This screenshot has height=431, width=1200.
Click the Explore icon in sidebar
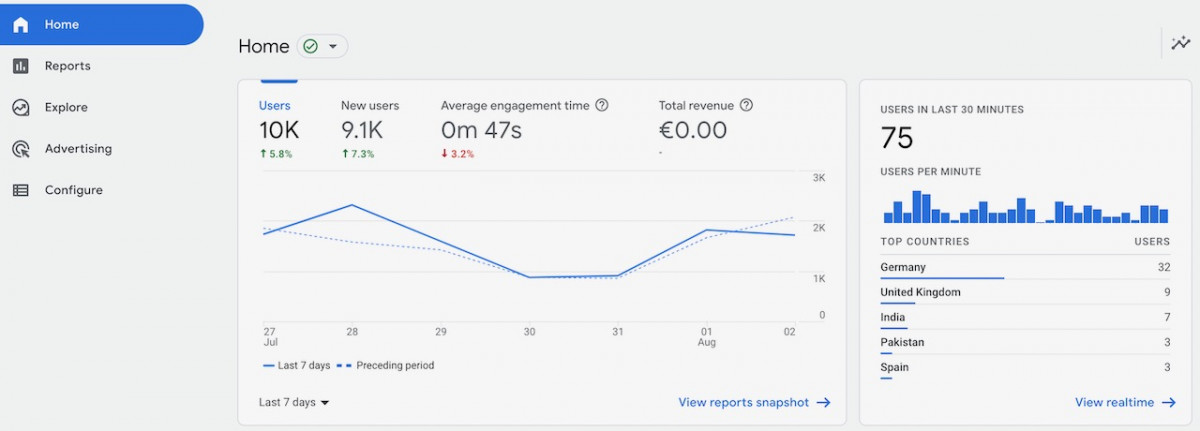(x=21, y=107)
